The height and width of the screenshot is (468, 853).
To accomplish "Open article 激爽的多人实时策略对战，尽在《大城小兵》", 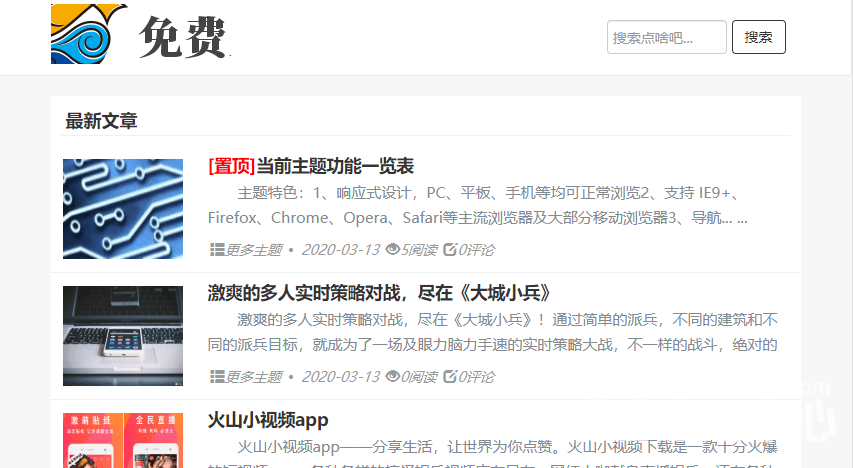I will coord(379,293).
